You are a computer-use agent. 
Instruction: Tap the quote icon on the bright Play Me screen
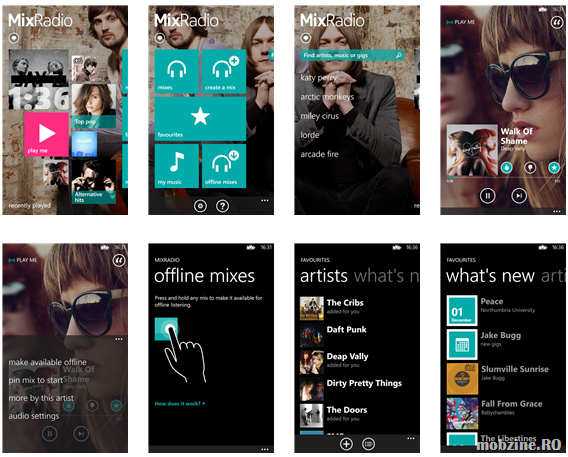tap(556, 22)
